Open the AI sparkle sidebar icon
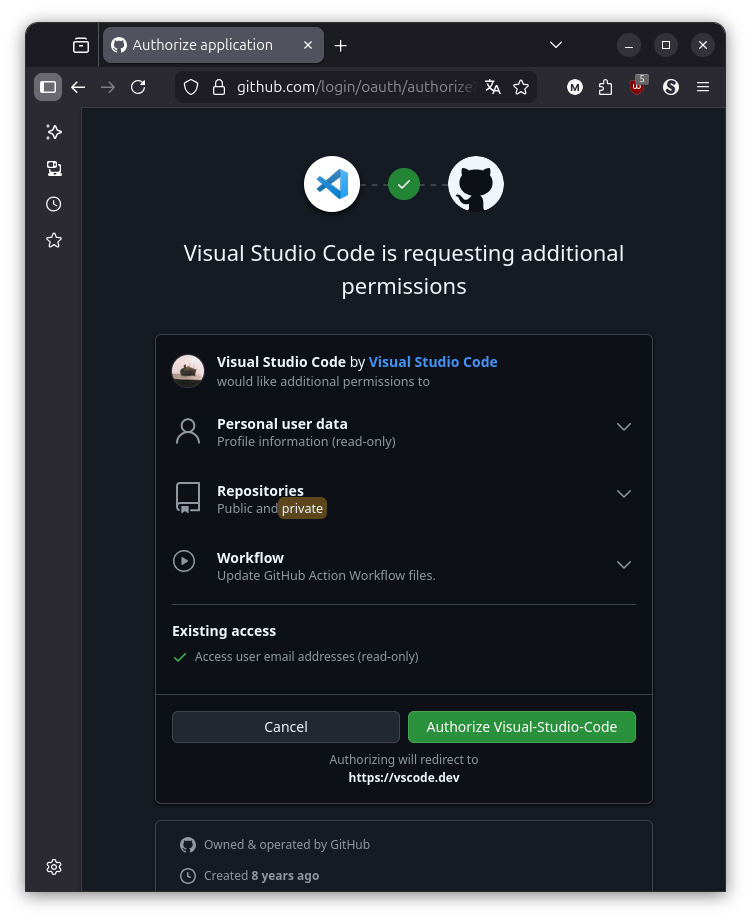 coord(54,132)
